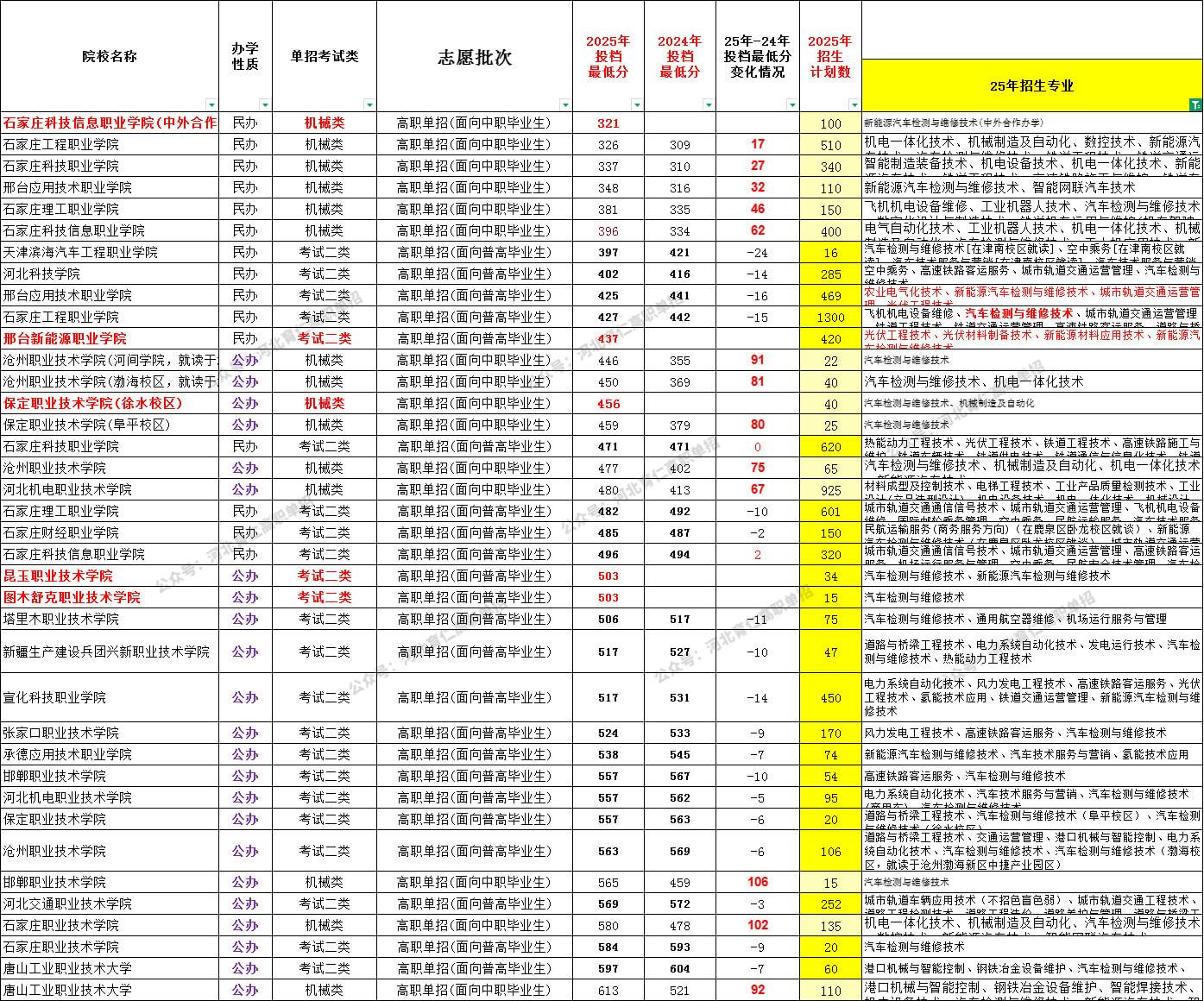Select the 志愿批次 header cell

tap(475, 56)
